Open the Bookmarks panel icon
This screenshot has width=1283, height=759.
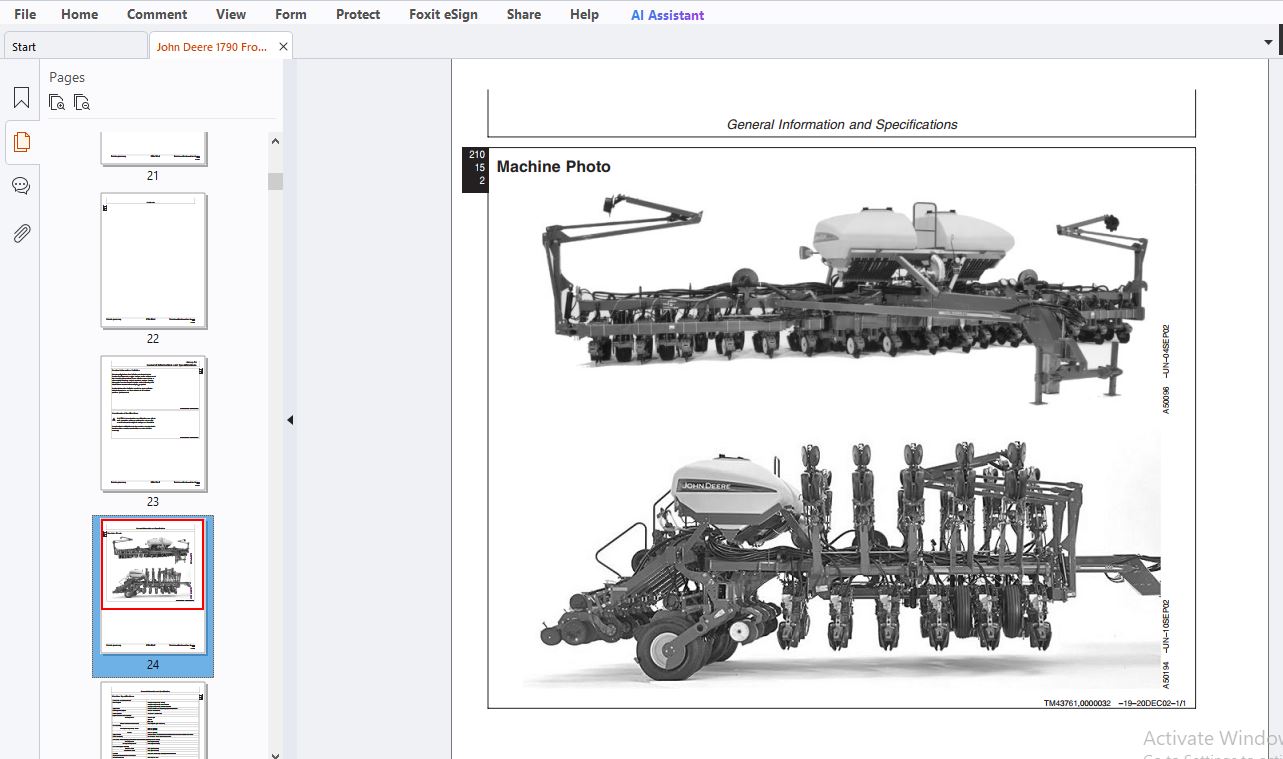[21, 98]
